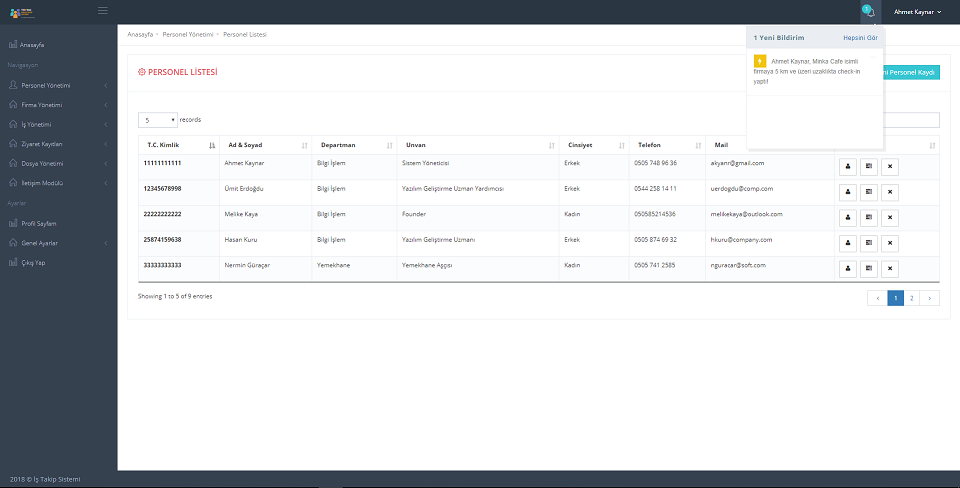This screenshot has width=960, height=488.
Task: Click the app logo in header
Action: click(x=23, y=12)
